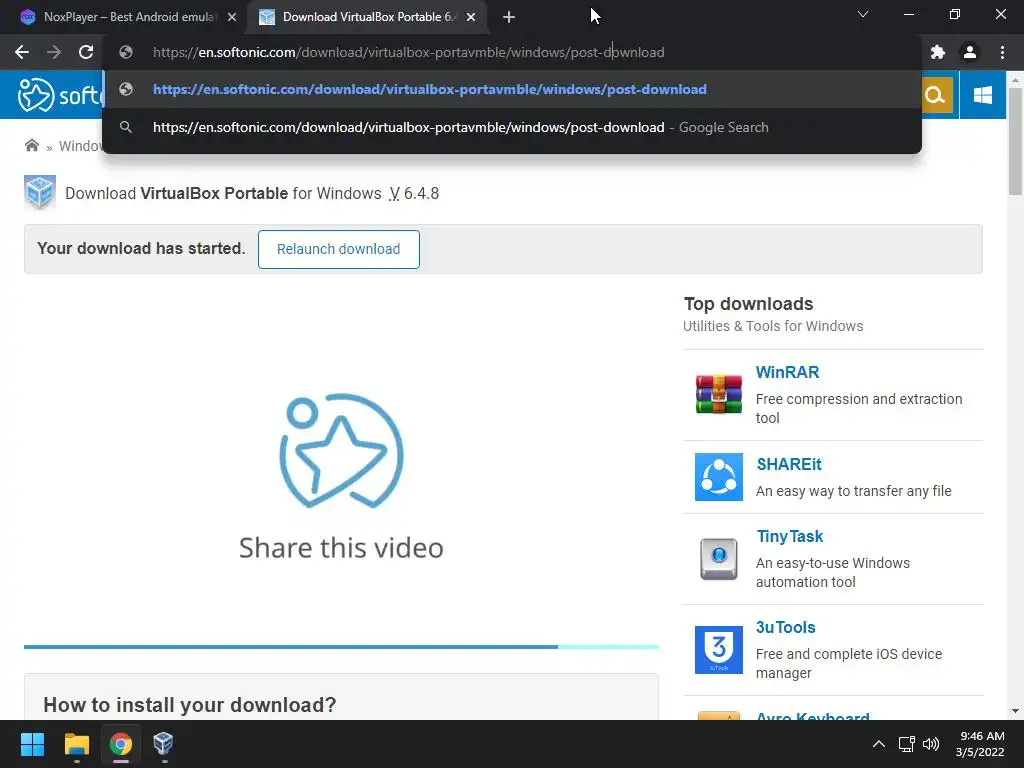Click the browser forward arrow
This screenshot has height=768, width=1024.
(54, 52)
